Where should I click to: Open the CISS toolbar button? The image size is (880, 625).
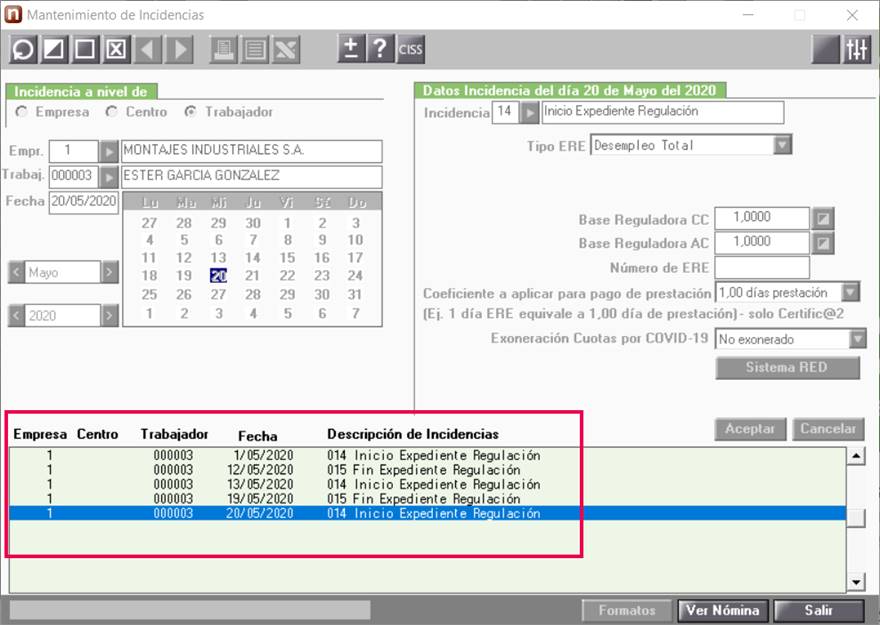(410, 49)
